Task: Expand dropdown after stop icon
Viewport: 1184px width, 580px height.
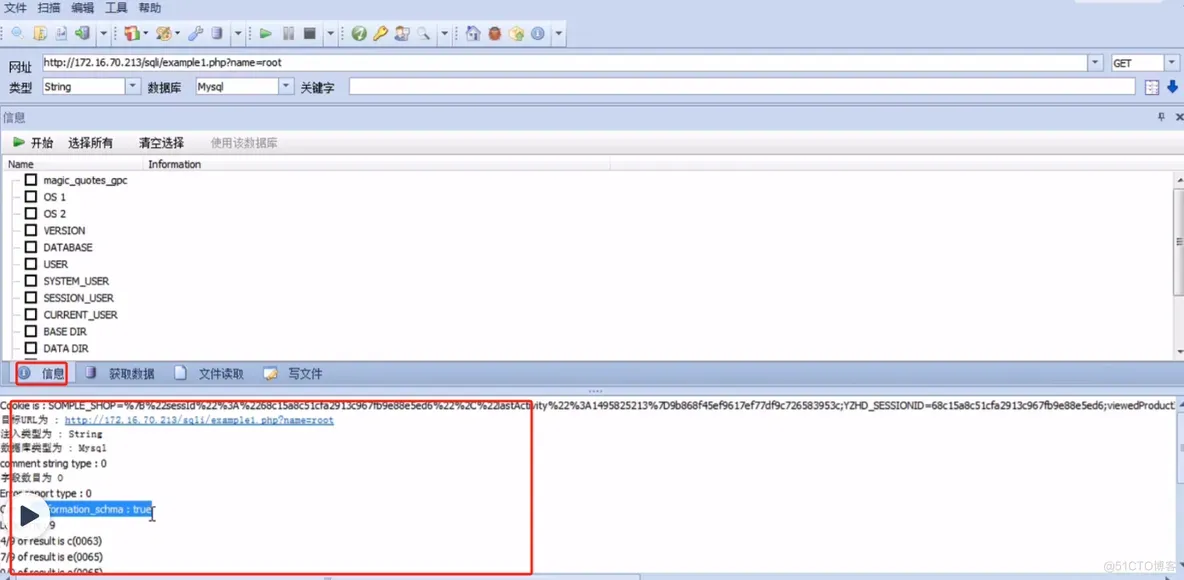Action: (x=330, y=33)
